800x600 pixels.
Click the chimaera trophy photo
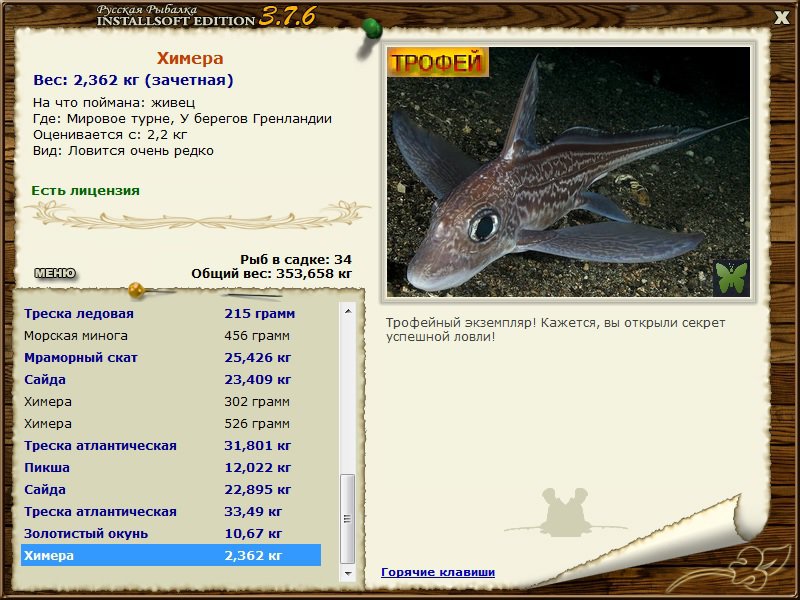pyautogui.click(x=568, y=171)
